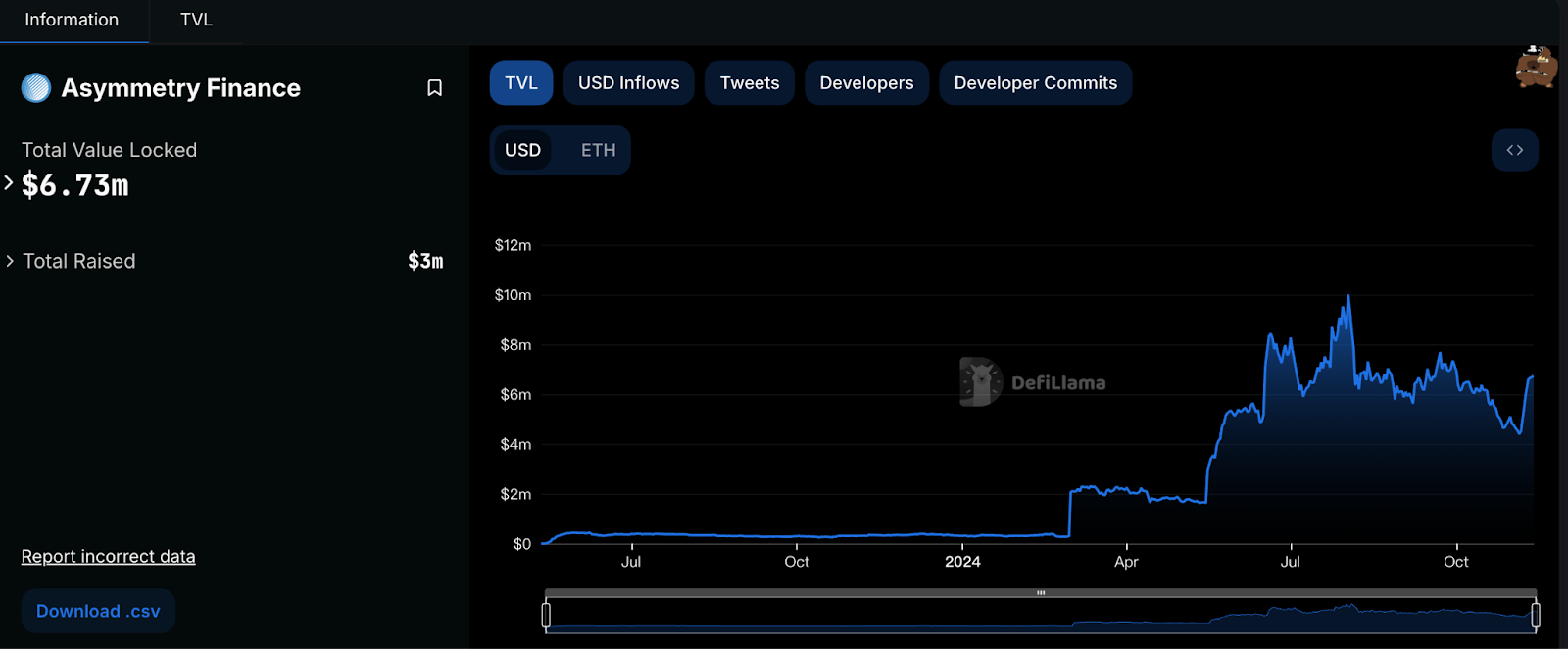The height and width of the screenshot is (649, 1568).
Task: Click the peak point on TVL chart line
Action: [x=1348, y=296]
